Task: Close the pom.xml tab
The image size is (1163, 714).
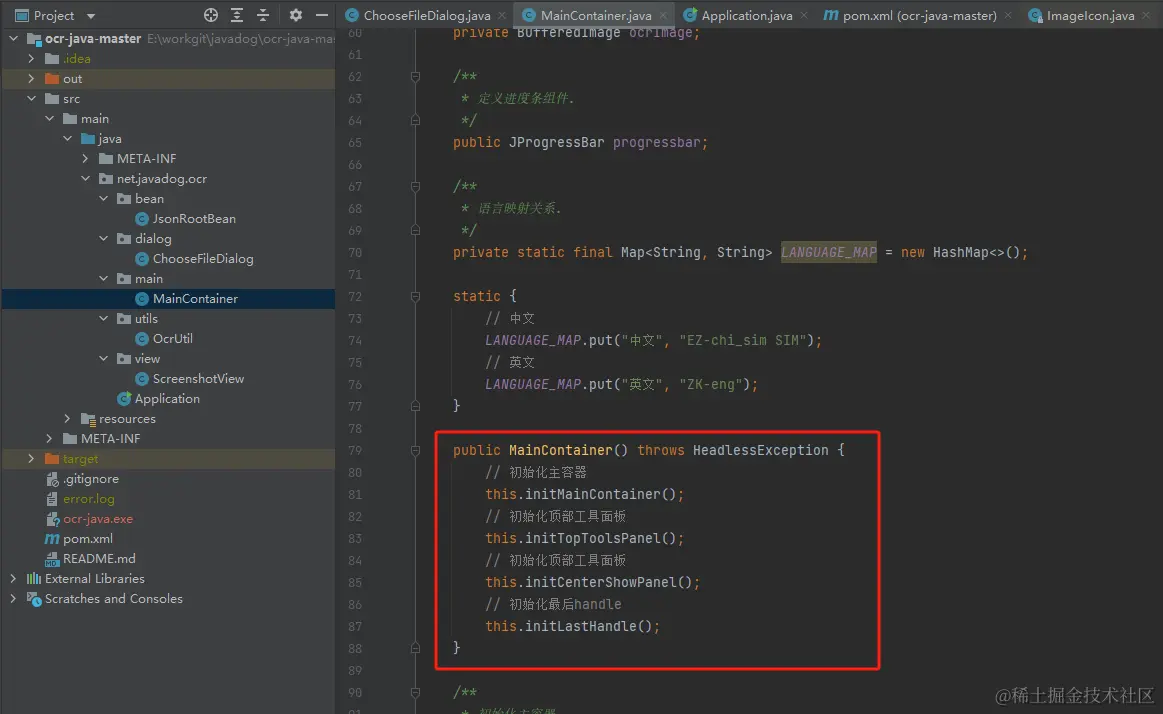Action: [x=1008, y=15]
